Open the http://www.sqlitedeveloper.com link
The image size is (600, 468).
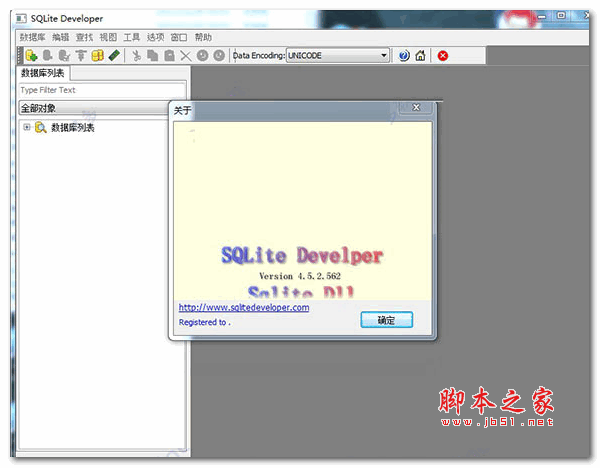click(x=244, y=307)
